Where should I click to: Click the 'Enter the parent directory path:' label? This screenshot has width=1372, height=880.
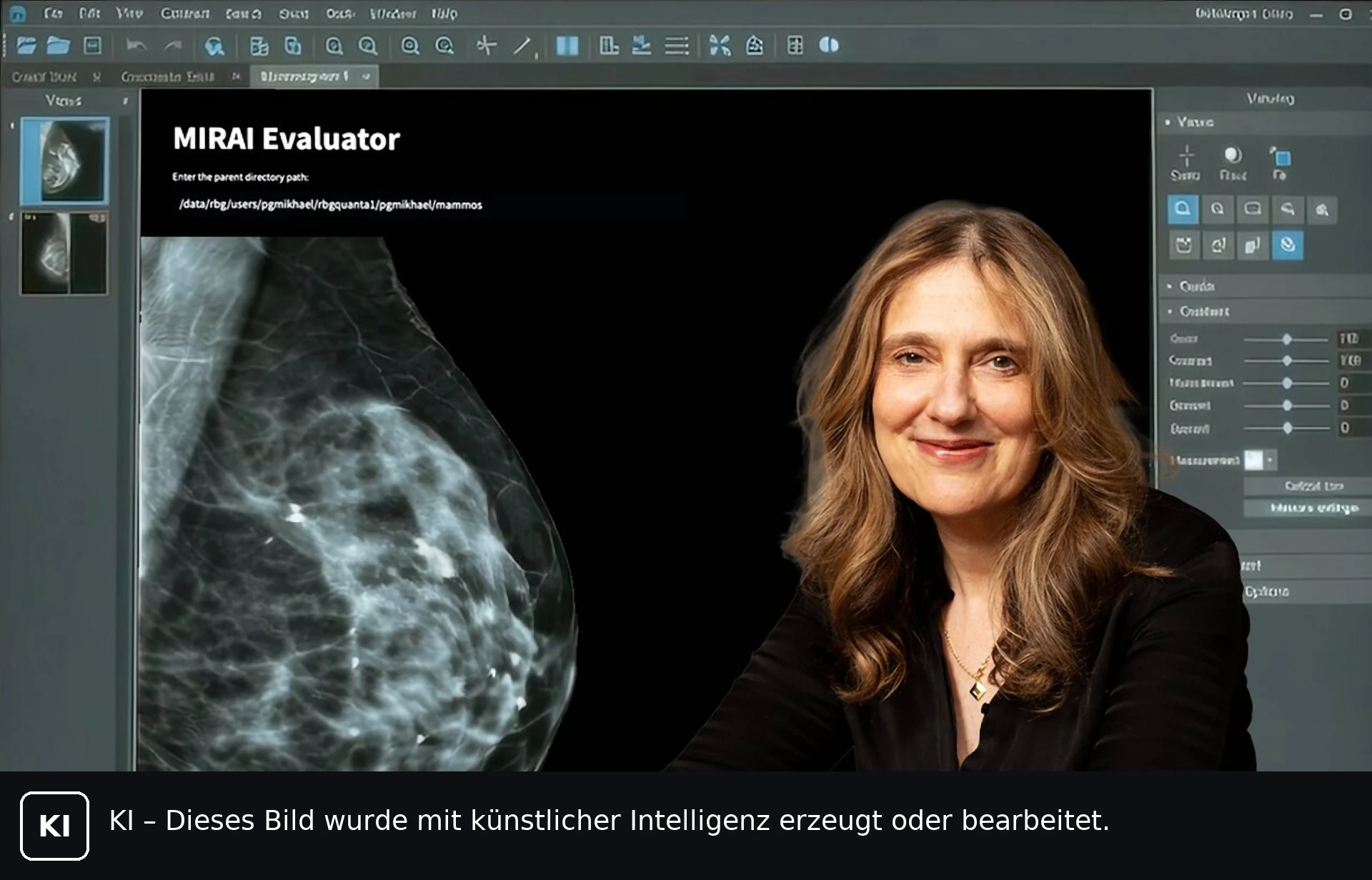[240, 177]
